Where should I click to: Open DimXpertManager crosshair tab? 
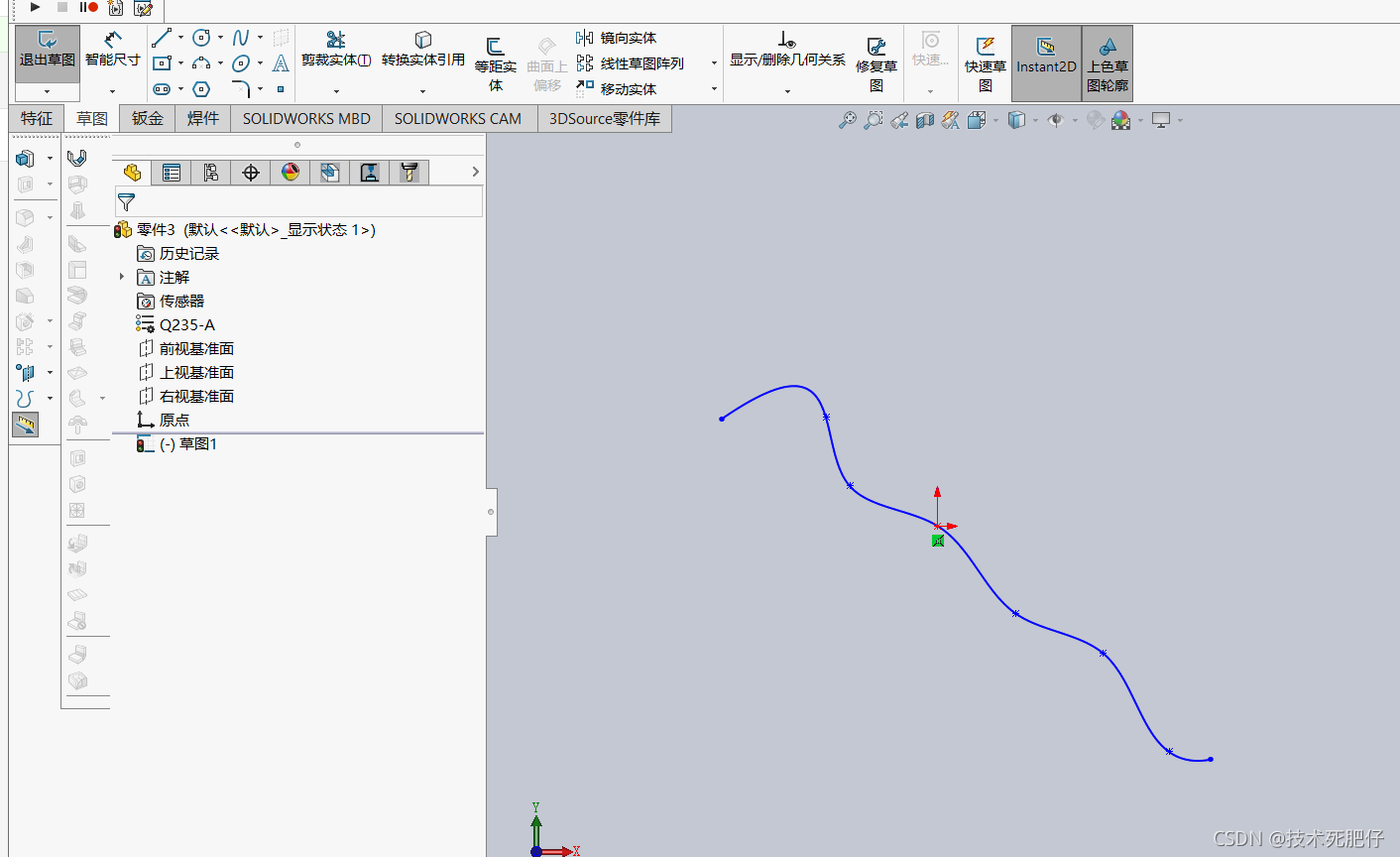tap(251, 173)
